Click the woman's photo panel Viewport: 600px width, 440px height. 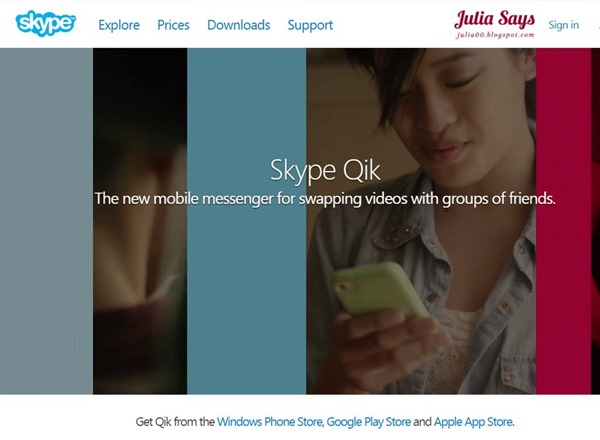click(421, 221)
